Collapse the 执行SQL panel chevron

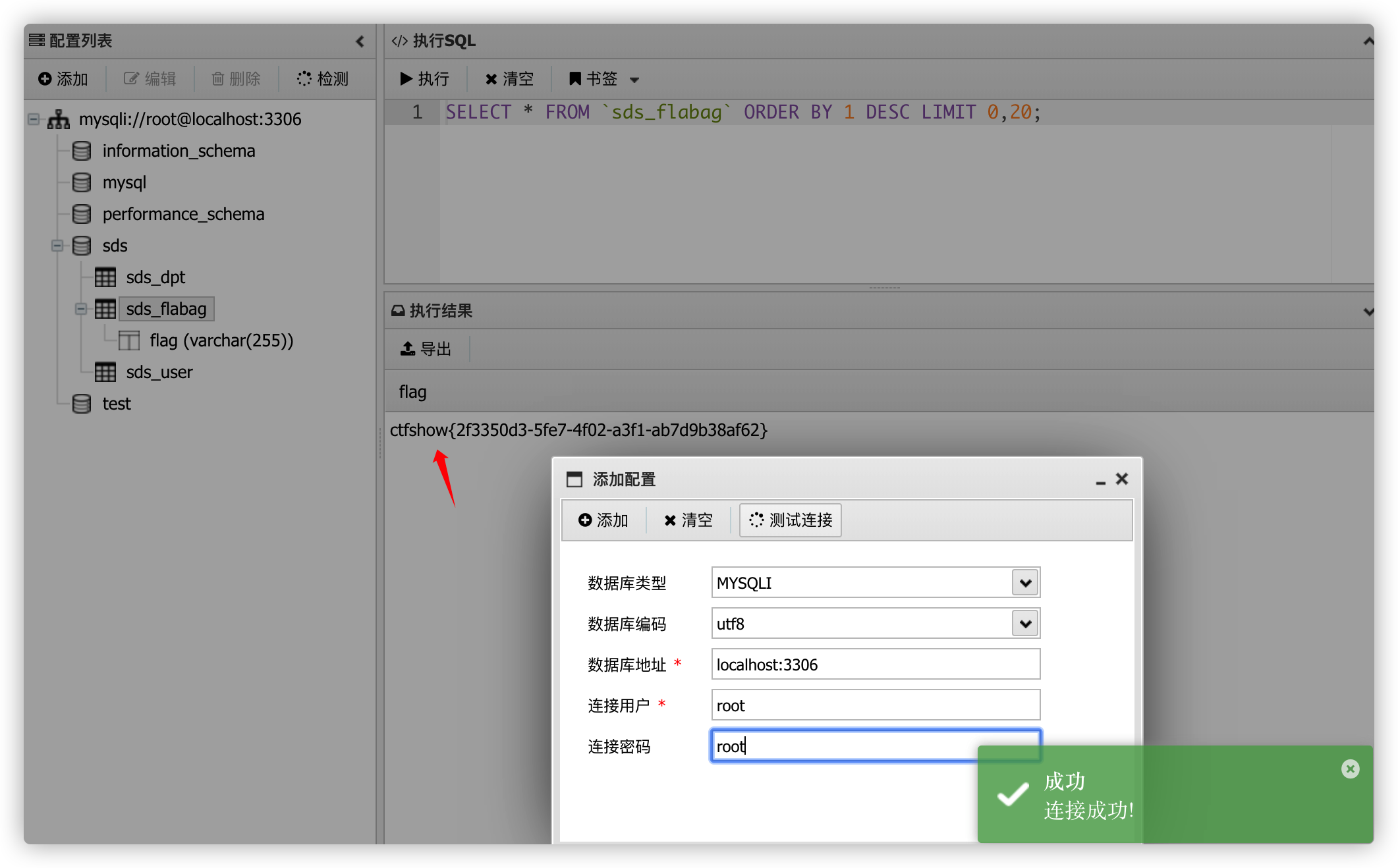click(x=1368, y=41)
